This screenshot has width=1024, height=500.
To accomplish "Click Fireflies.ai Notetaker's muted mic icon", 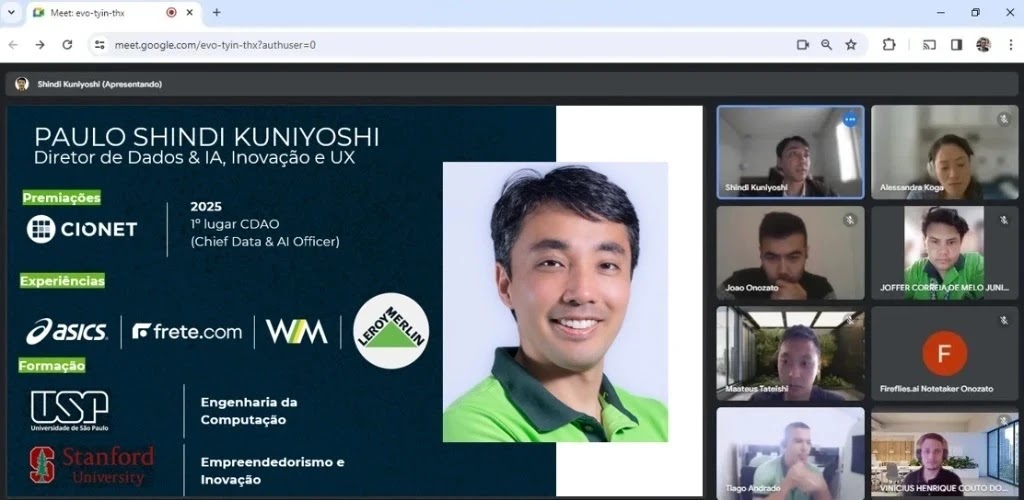I will [x=1004, y=320].
